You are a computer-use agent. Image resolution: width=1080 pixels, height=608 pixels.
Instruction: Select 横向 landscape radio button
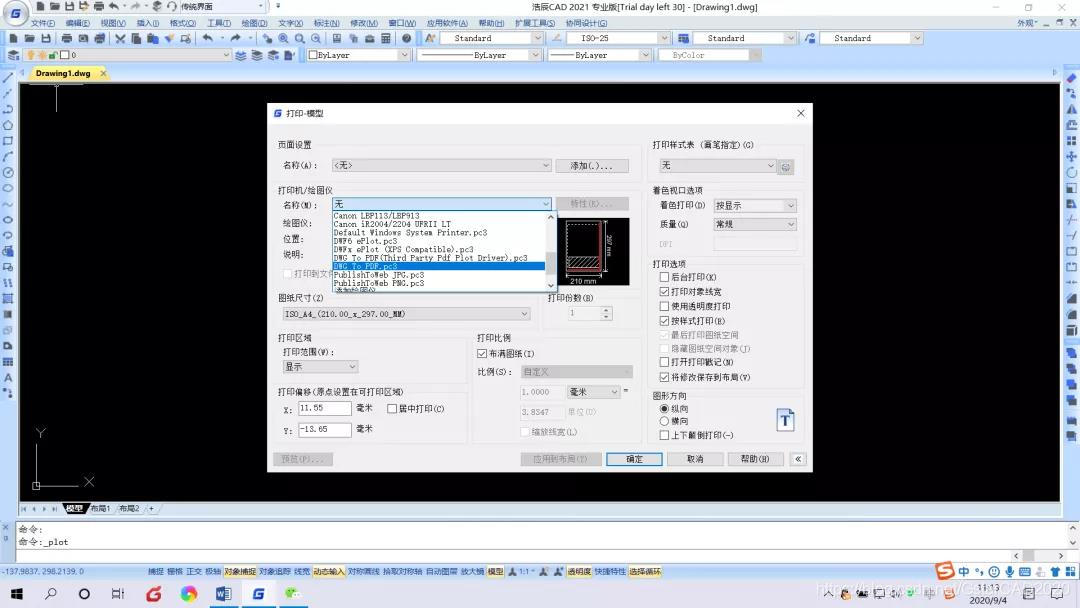point(664,421)
